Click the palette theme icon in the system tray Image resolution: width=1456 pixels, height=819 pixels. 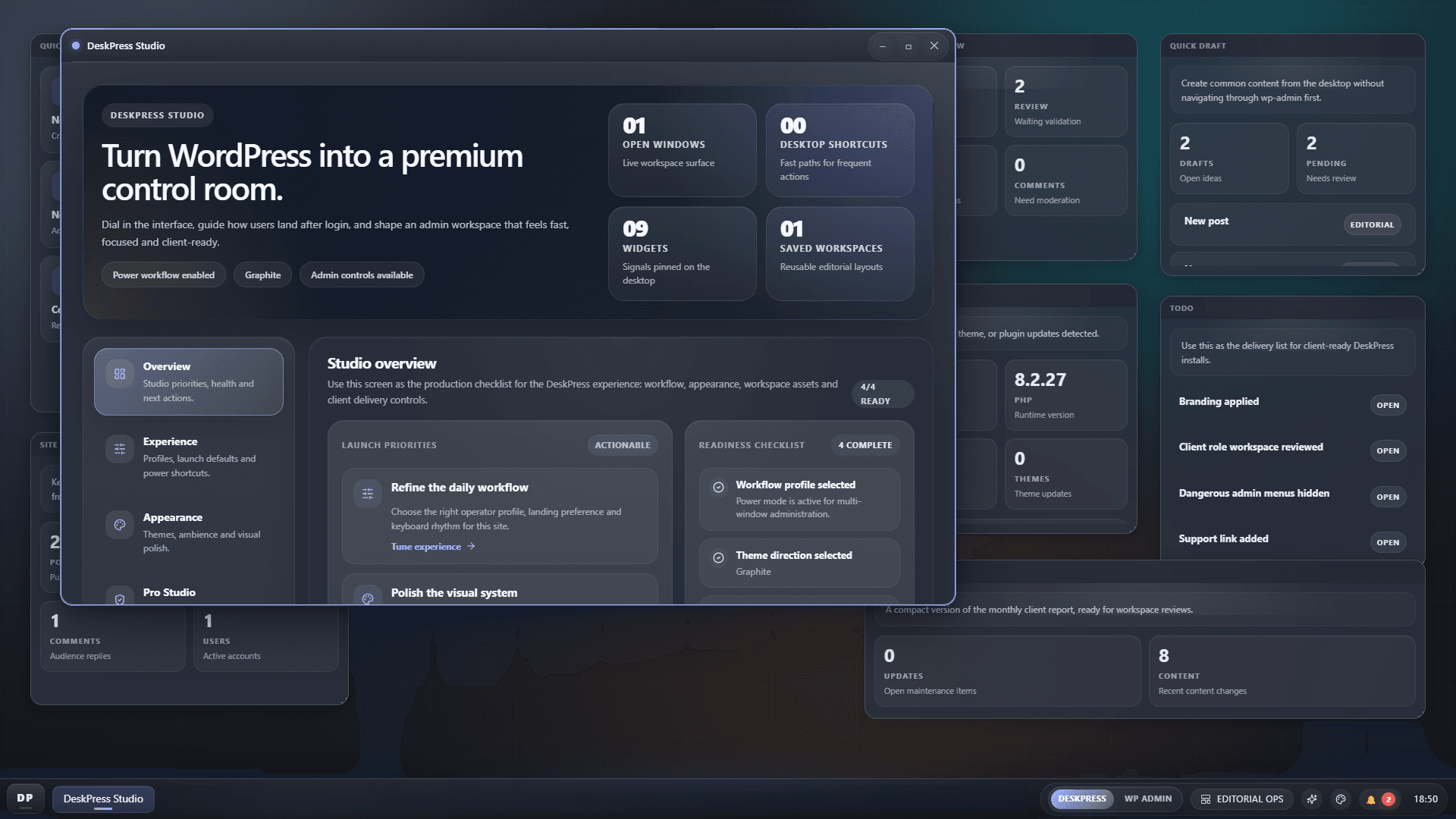[1341, 799]
